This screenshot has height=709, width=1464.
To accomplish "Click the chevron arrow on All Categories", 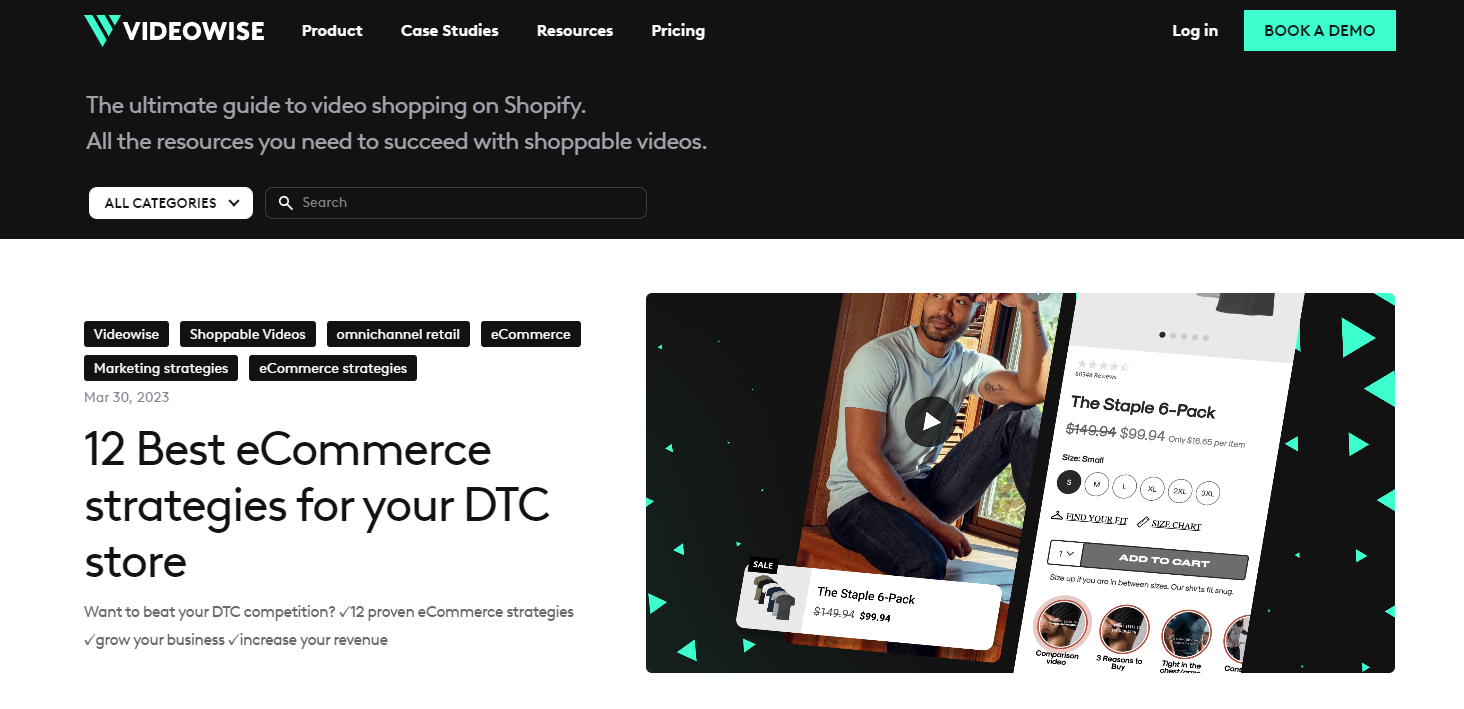I will click(x=234, y=203).
